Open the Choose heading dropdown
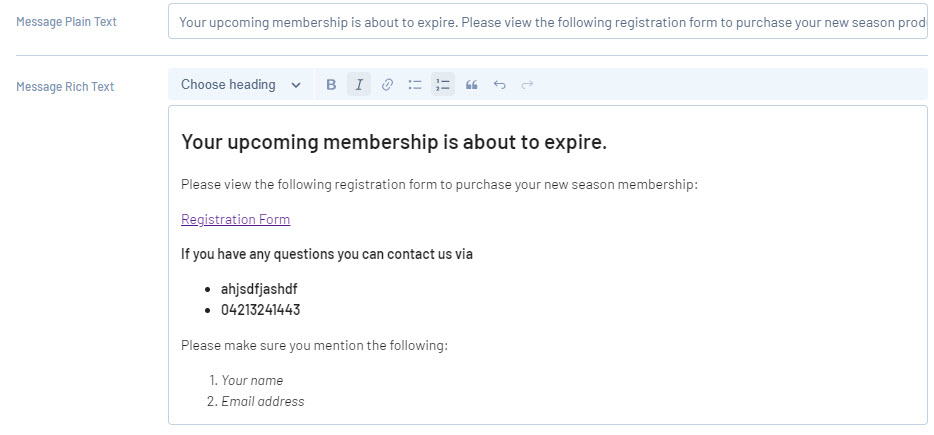This screenshot has width=934, height=435. coord(240,85)
